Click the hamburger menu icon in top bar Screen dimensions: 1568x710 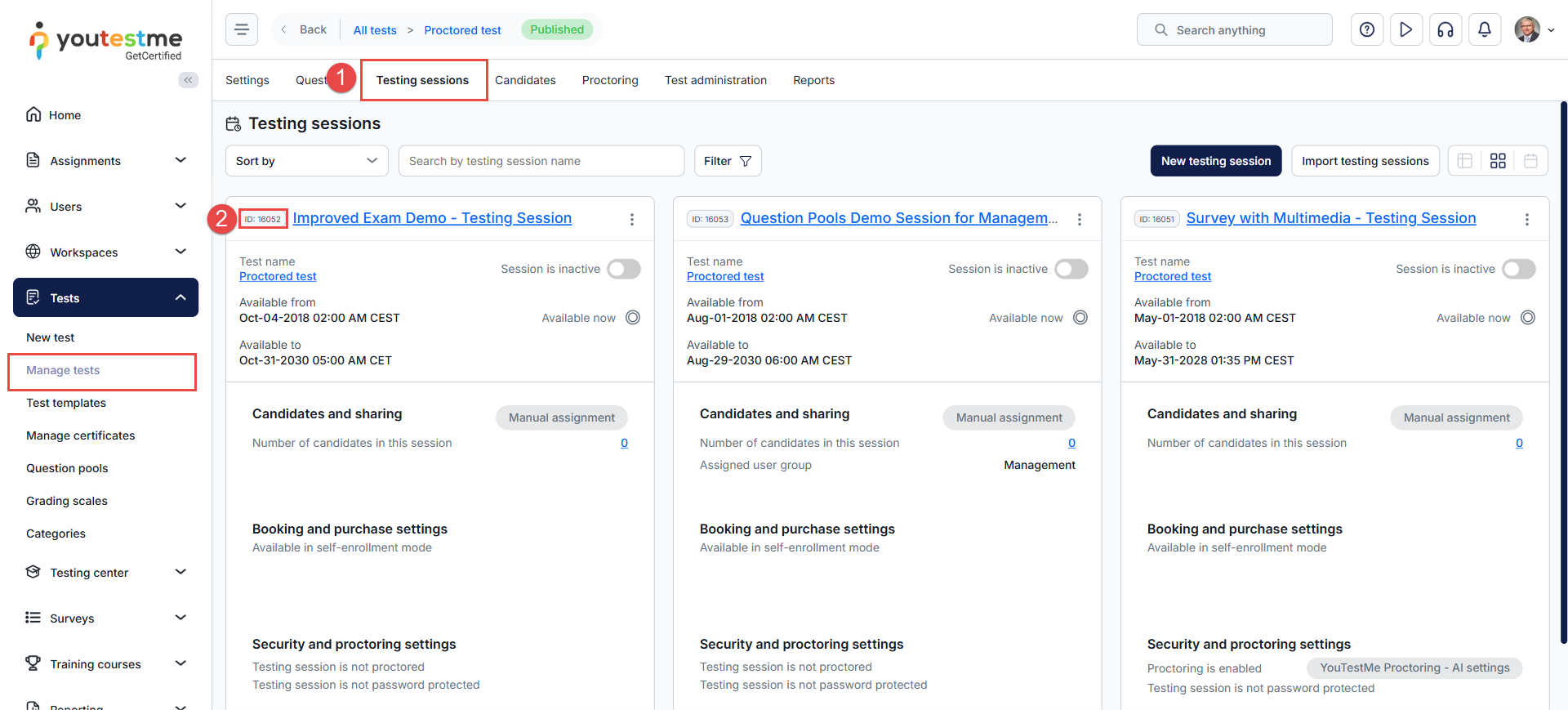point(242,29)
